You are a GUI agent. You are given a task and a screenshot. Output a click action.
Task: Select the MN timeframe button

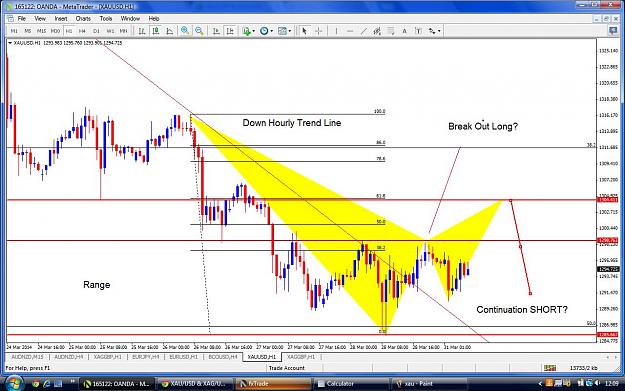124,31
